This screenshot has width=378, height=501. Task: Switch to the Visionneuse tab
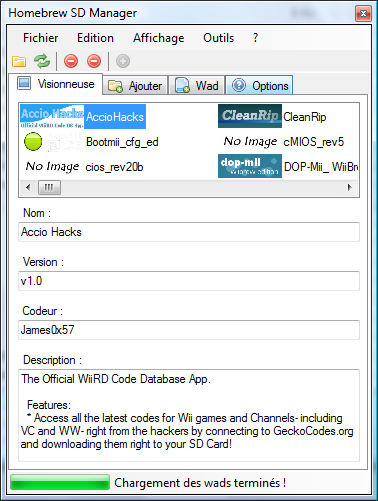click(x=56, y=84)
